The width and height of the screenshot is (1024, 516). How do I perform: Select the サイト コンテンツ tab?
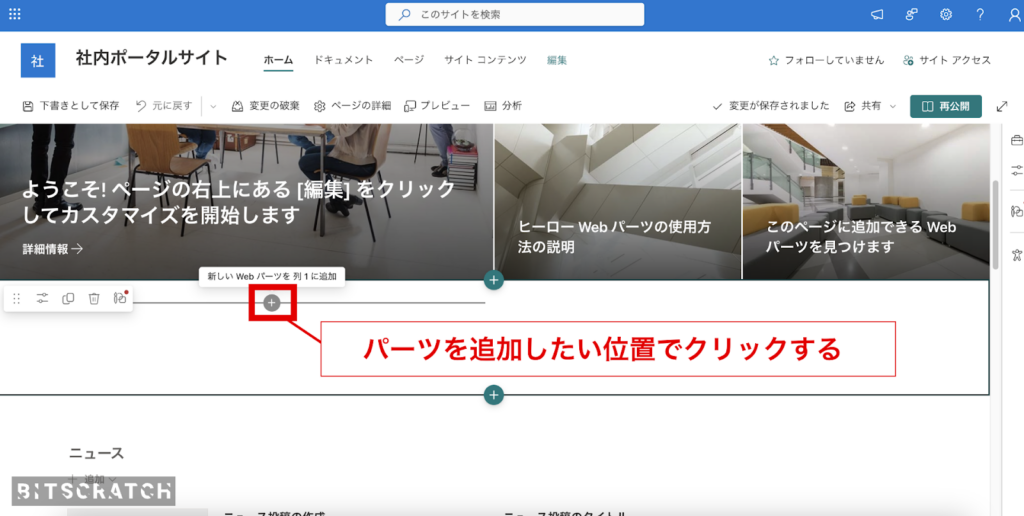click(x=485, y=60)
